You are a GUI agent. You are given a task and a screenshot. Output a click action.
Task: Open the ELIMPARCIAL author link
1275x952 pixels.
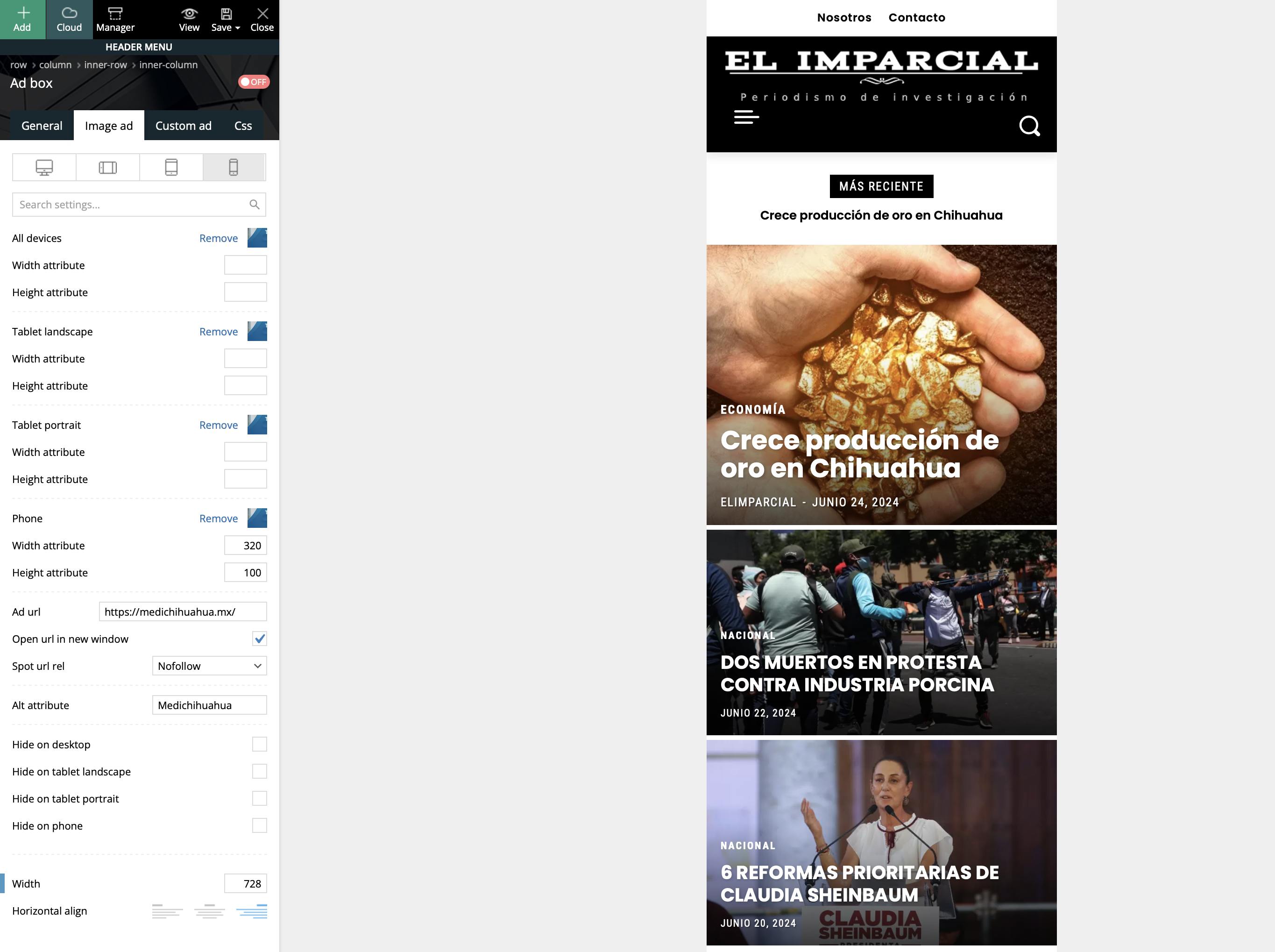pos(758,502)
